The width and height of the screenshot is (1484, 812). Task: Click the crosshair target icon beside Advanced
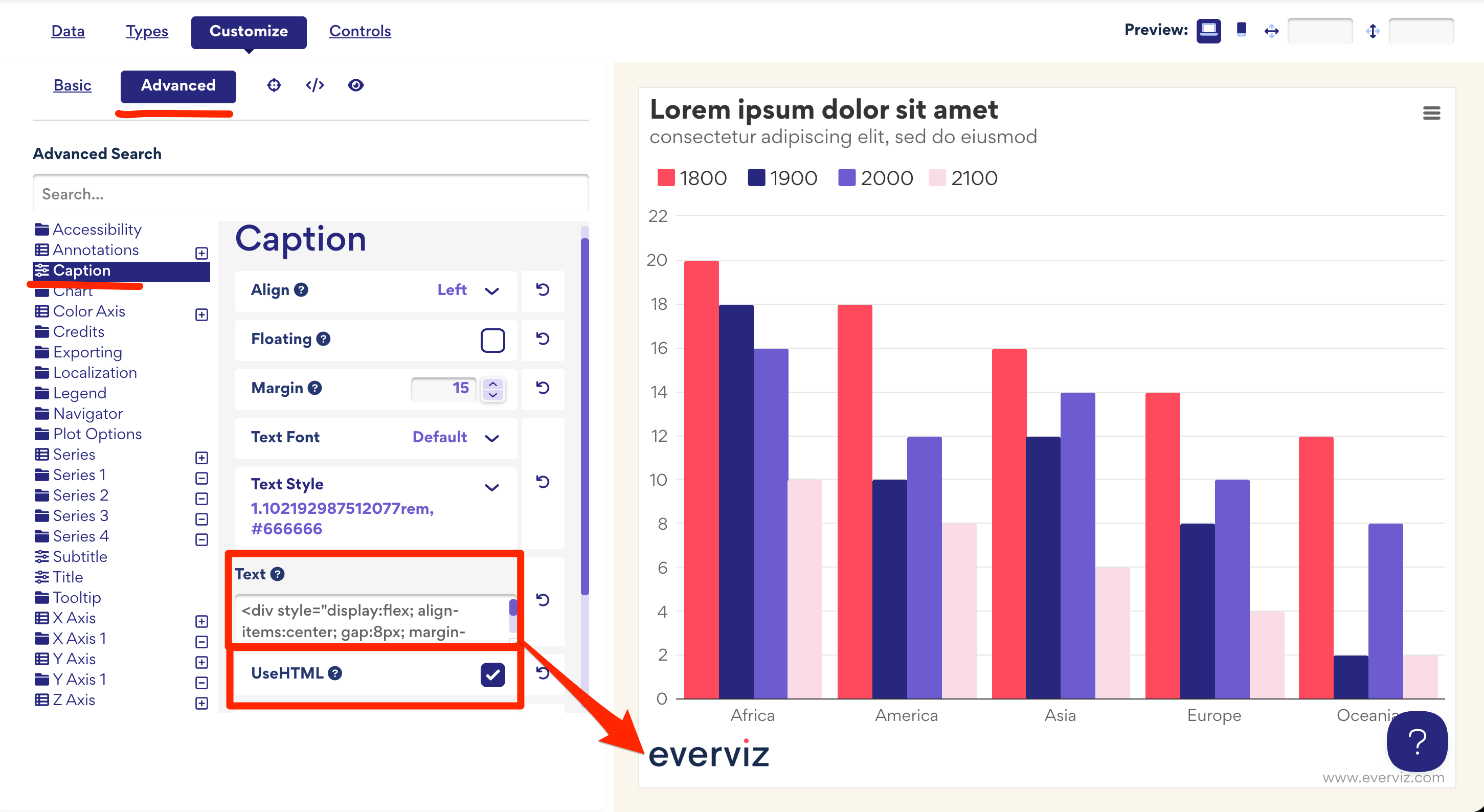coord(274,85)
